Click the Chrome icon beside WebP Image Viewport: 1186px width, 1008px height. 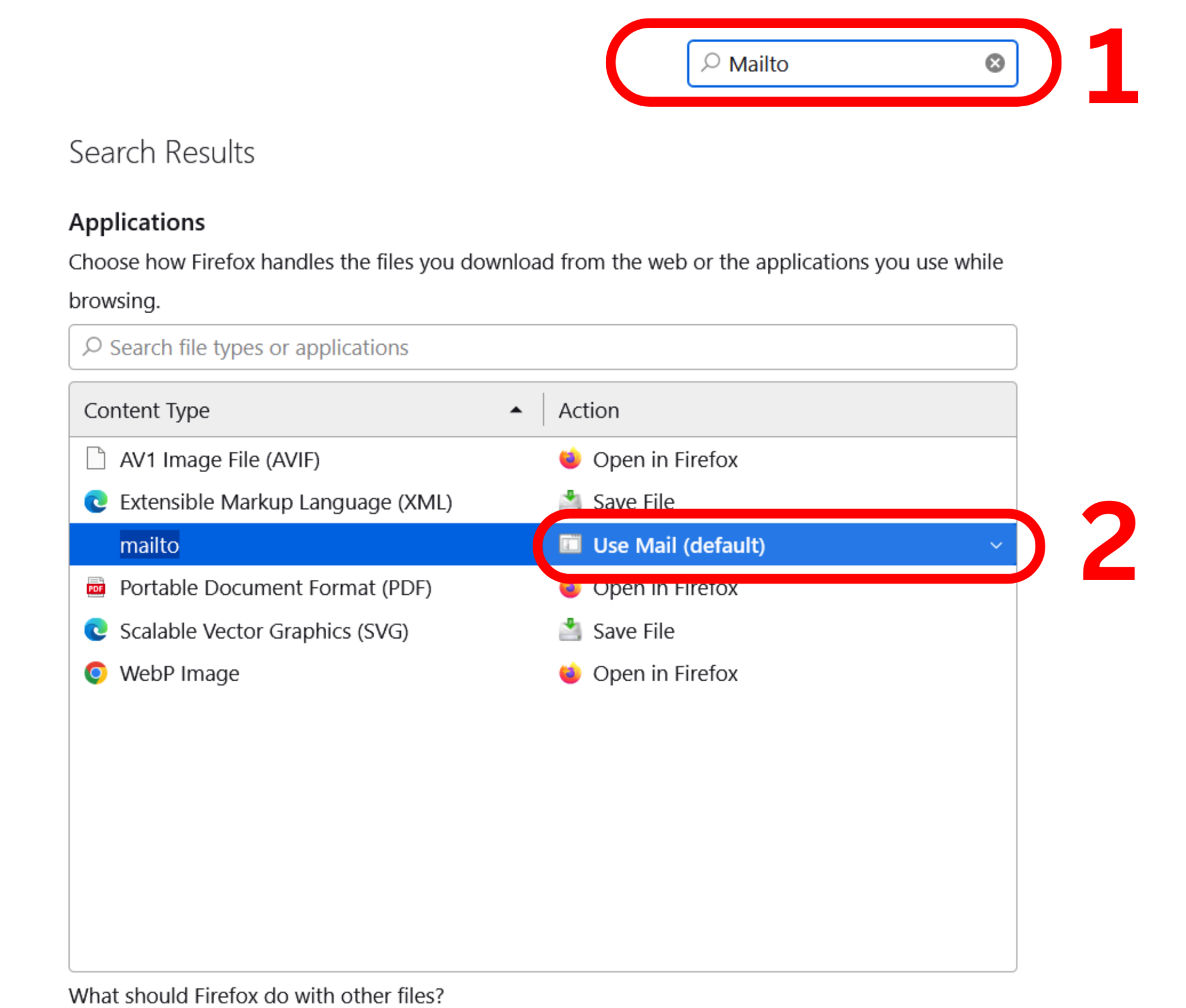[96, 673]
